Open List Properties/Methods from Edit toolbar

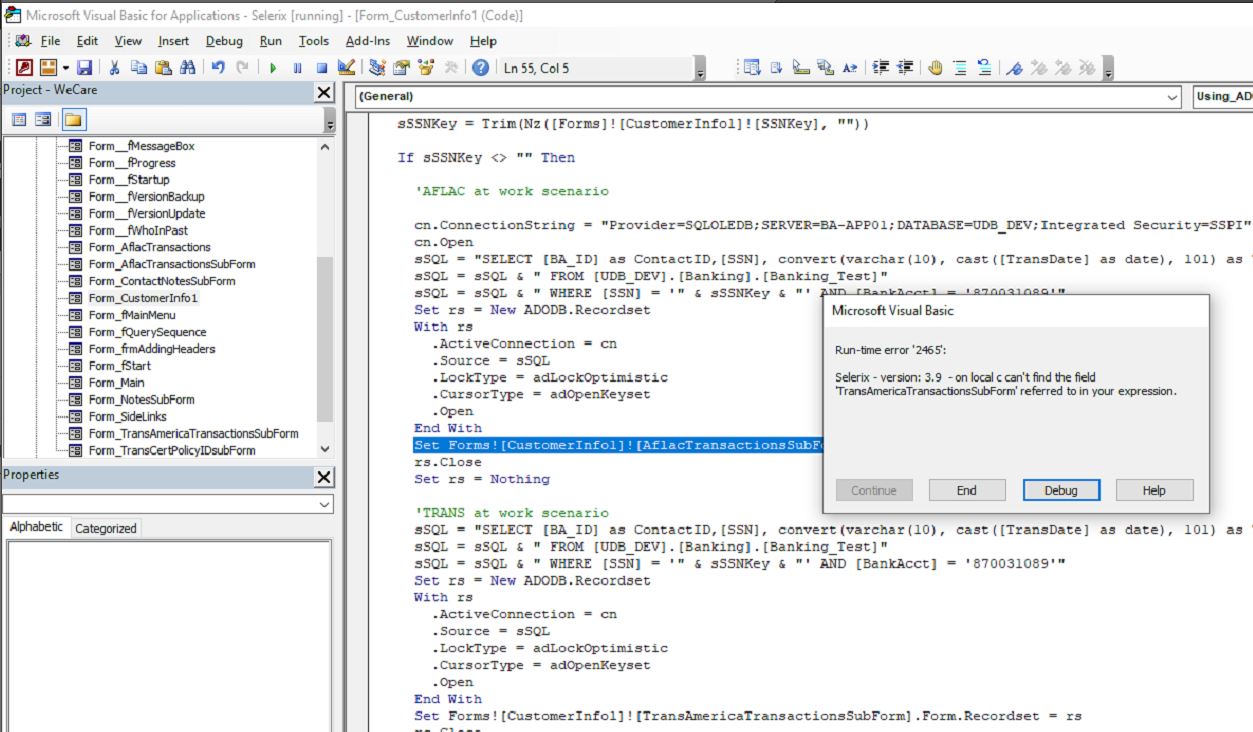[x=753, y=68]
